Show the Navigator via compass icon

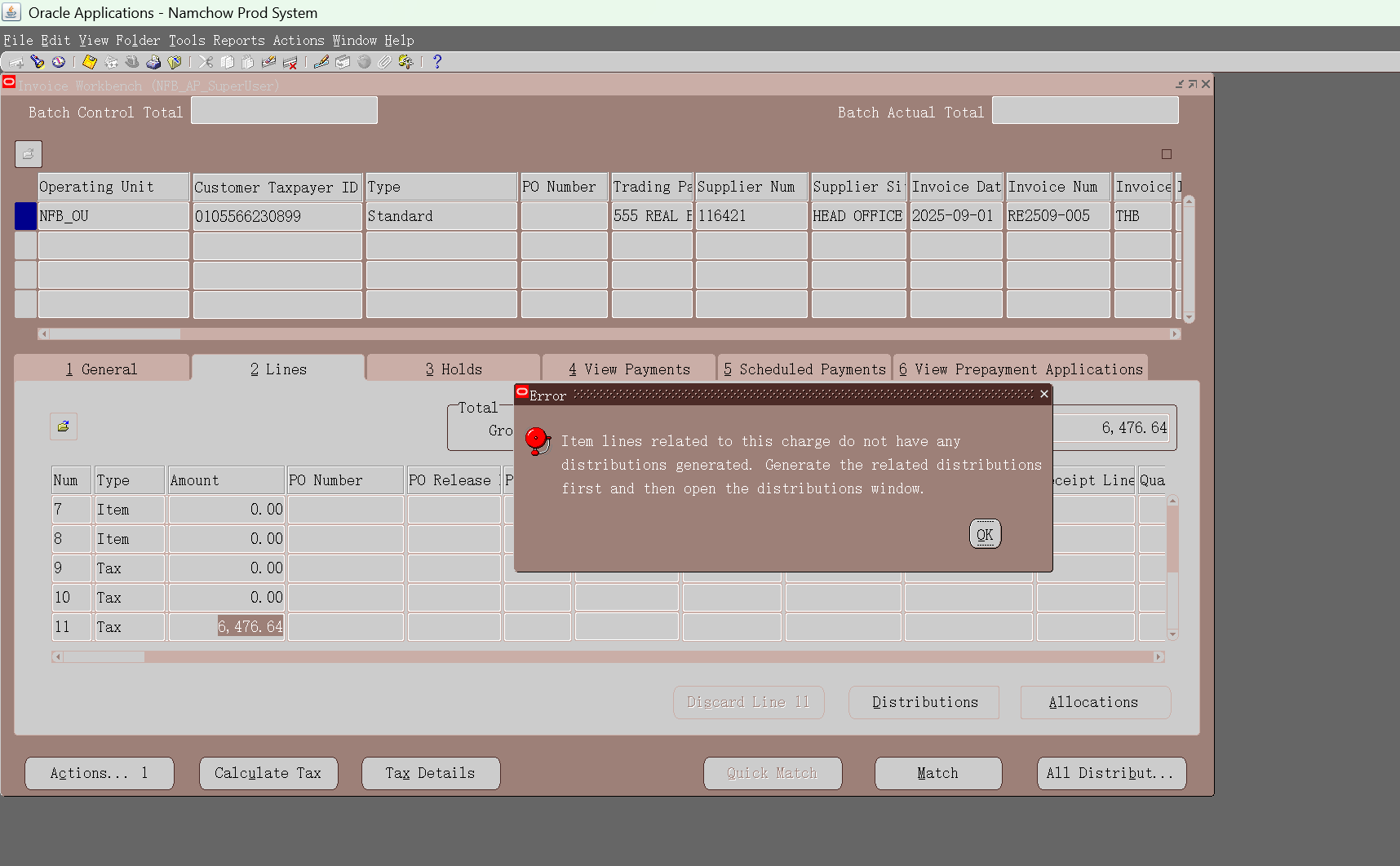(59, 62)
